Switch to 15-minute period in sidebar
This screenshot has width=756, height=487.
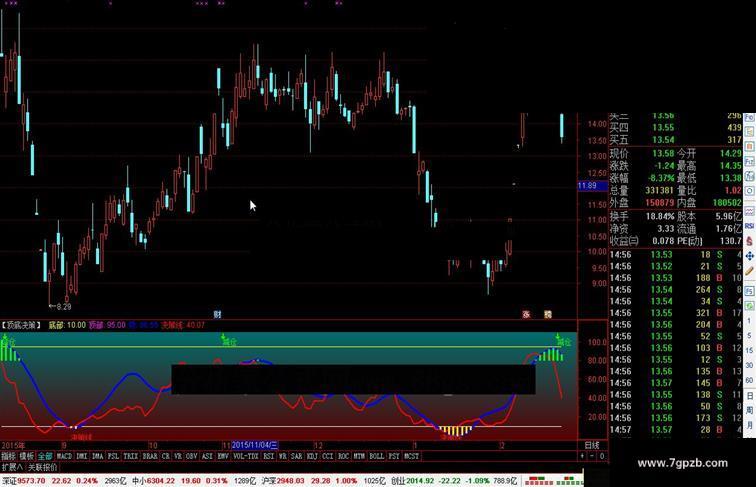[749, 351]
